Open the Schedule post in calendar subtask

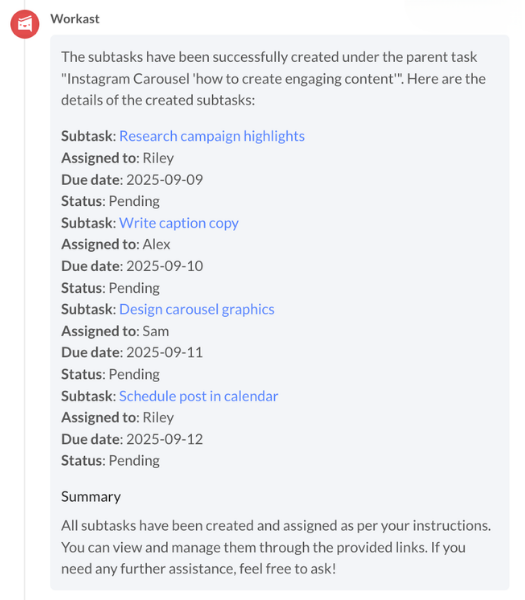click(x=198, y=396)
